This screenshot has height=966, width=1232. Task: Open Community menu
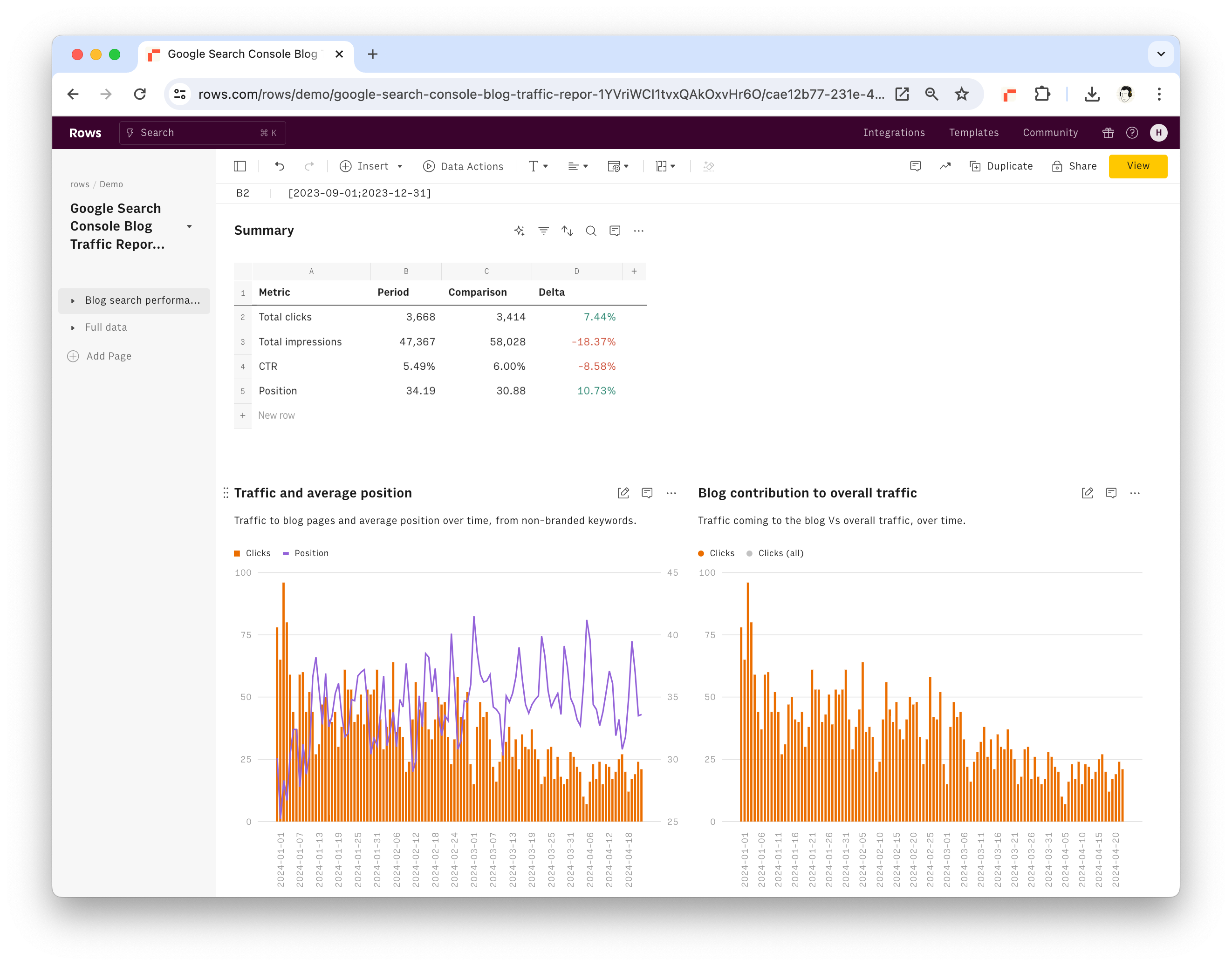tap(1050, 133)
